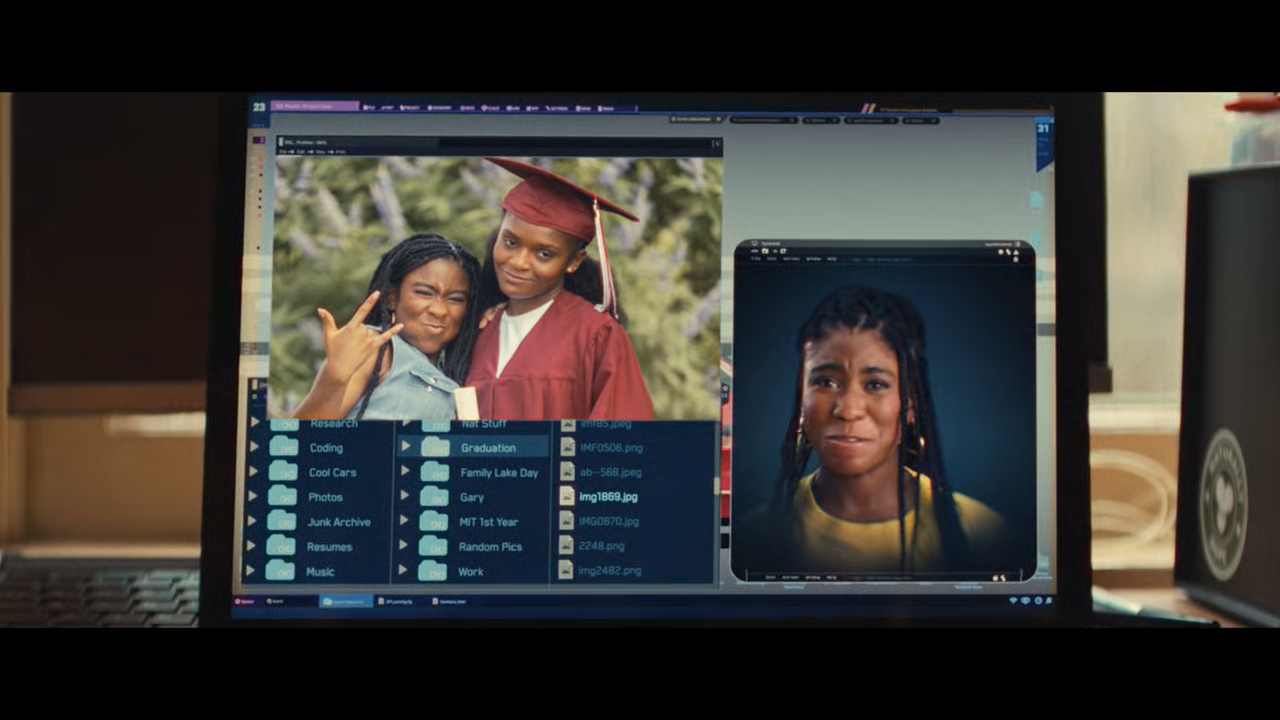Expand the Coding folder arrow
Screen dimensions: 1280x720
click(255, 447)
